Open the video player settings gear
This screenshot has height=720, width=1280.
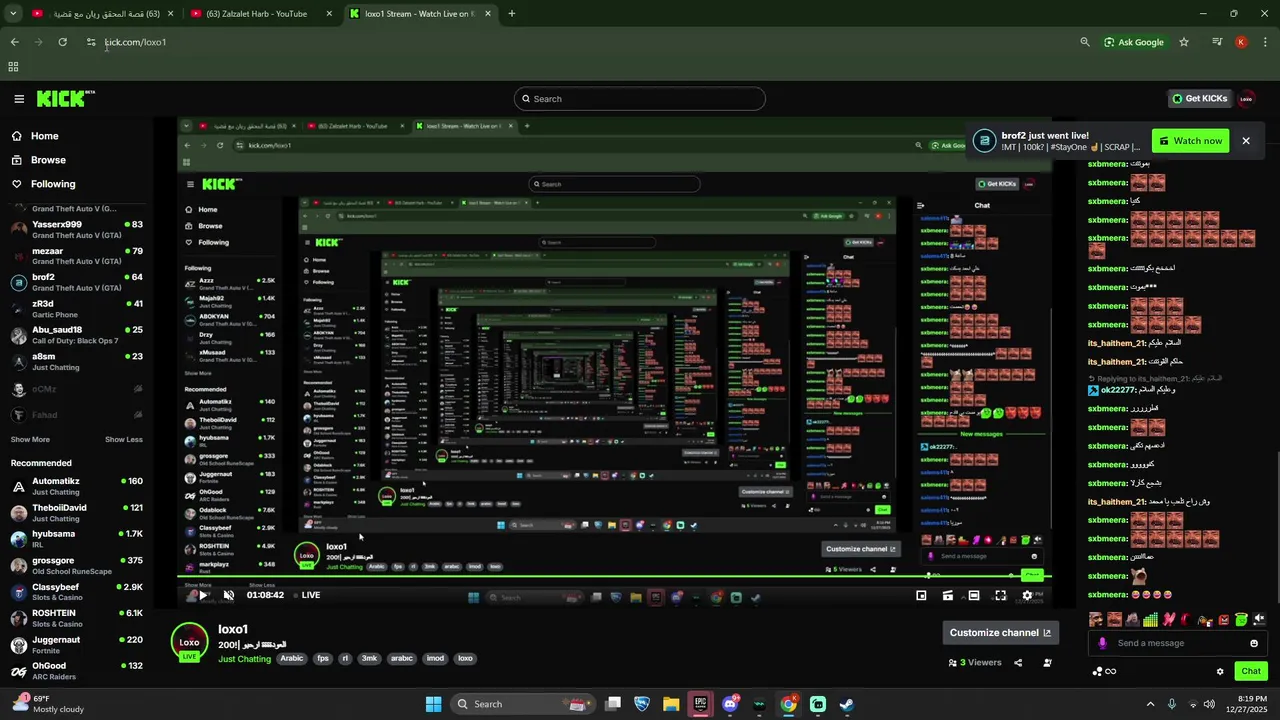point(1026,595)
